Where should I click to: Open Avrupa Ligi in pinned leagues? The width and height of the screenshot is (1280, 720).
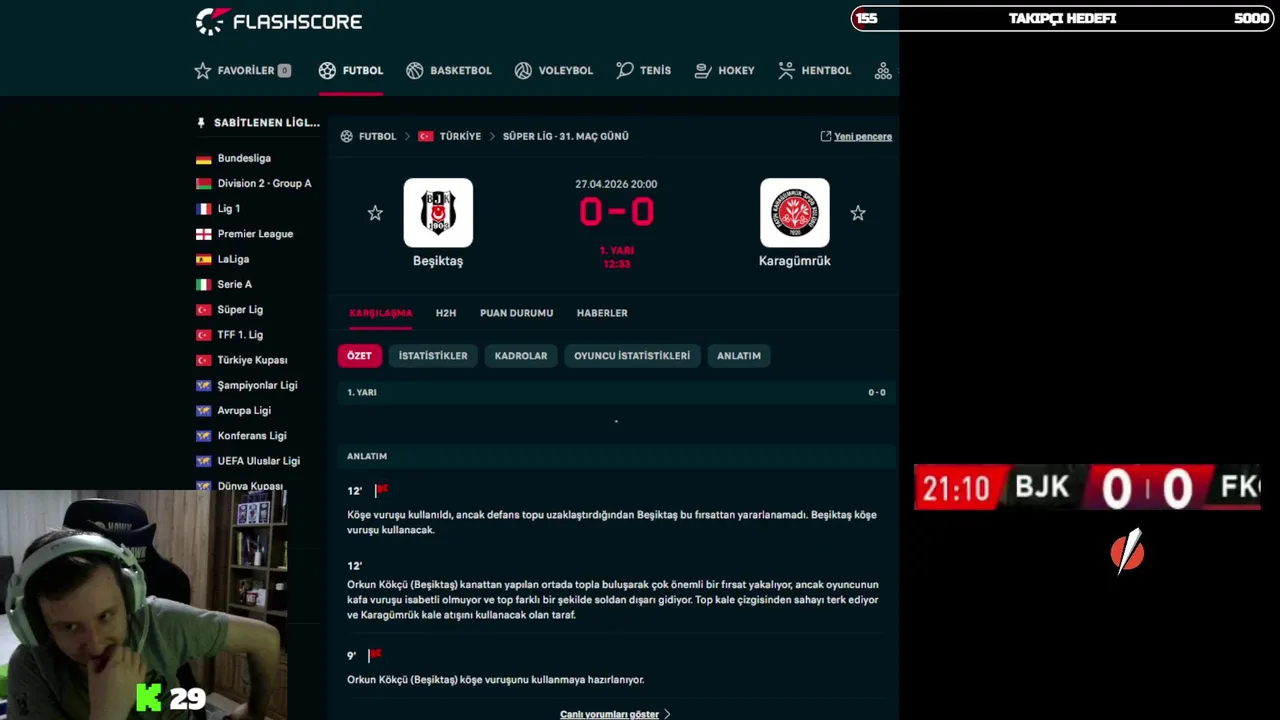click(x=244, y=410)
